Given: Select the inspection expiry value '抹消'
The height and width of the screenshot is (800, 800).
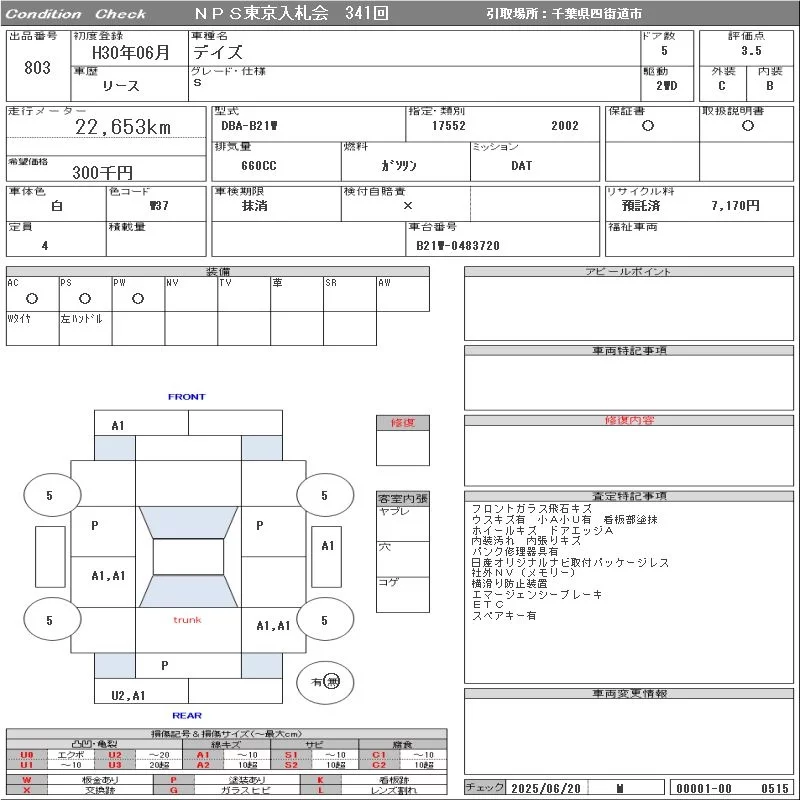Looking at the screenshot, I should coord(255,206).
